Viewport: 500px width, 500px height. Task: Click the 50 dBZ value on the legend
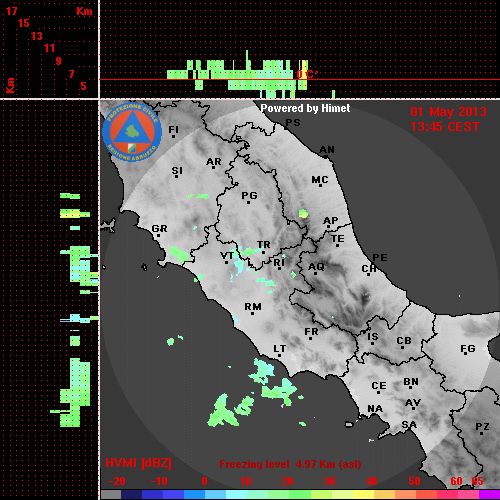pyautogui.click(x=414, y=481)
